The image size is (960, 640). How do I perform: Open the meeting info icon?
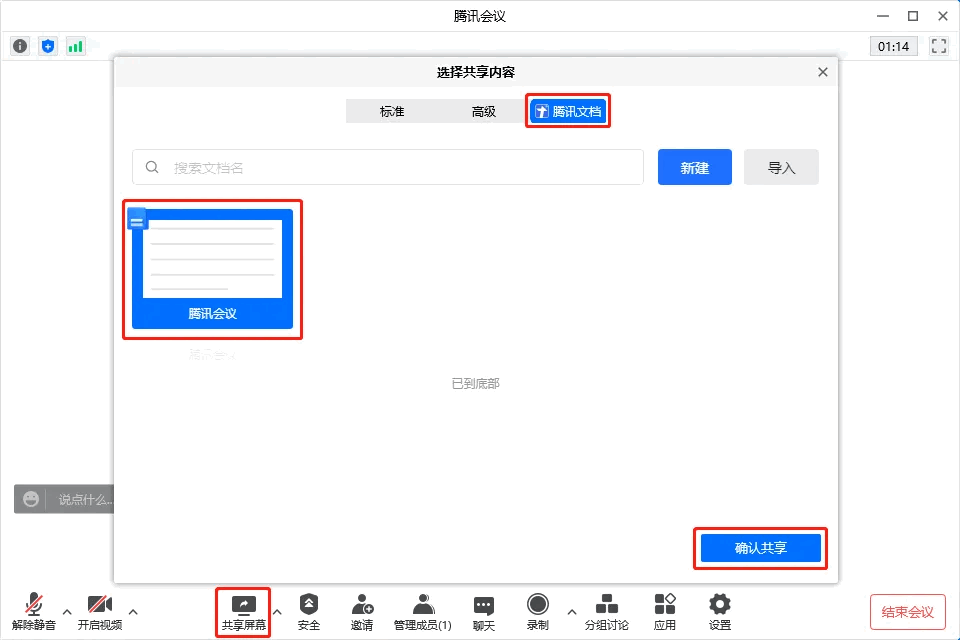[20, 46]
